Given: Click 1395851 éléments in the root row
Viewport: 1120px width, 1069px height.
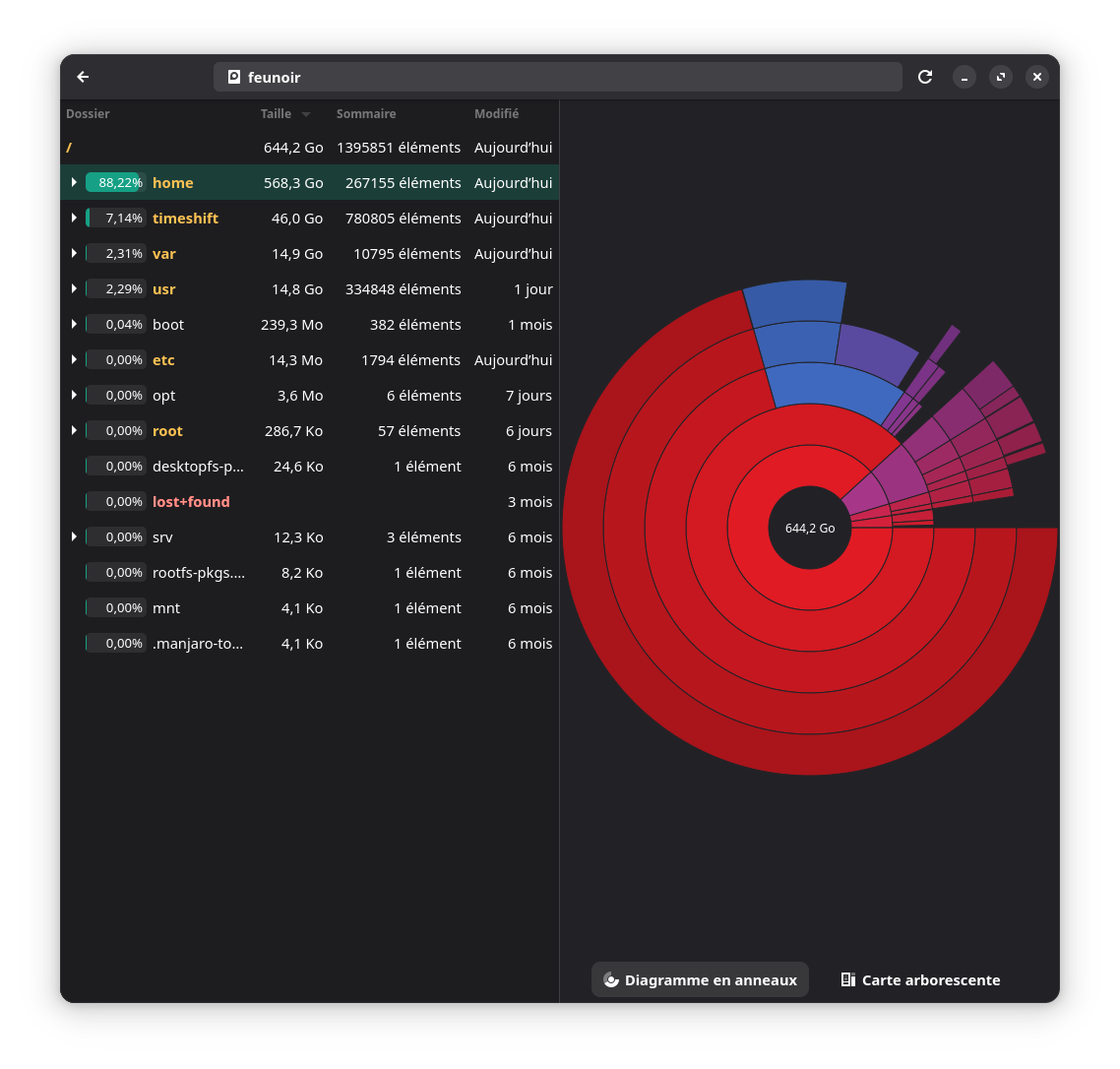Looking at the screenshot, I should (x=399, y=148).
